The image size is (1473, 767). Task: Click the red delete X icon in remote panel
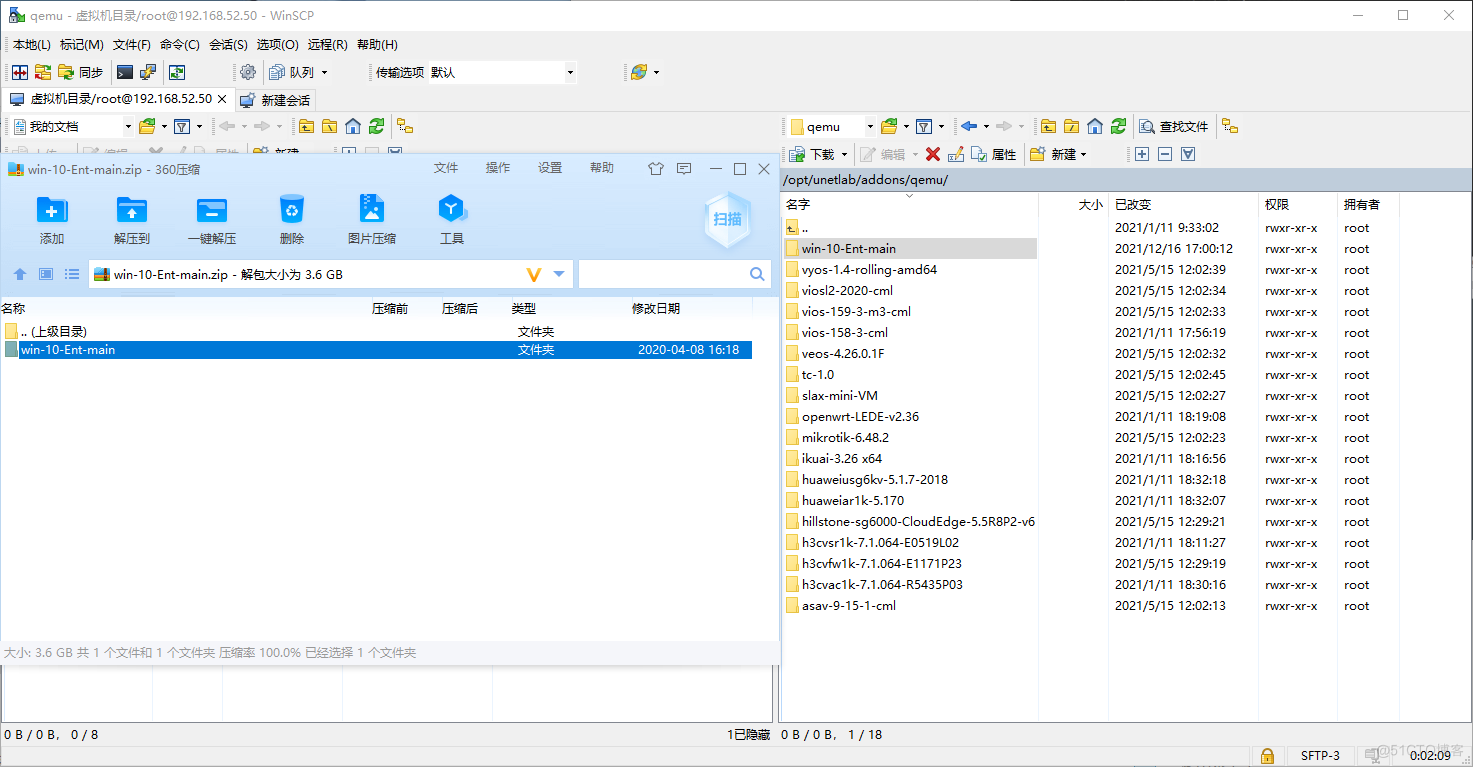pyautogui.click(x=933, y=154)
